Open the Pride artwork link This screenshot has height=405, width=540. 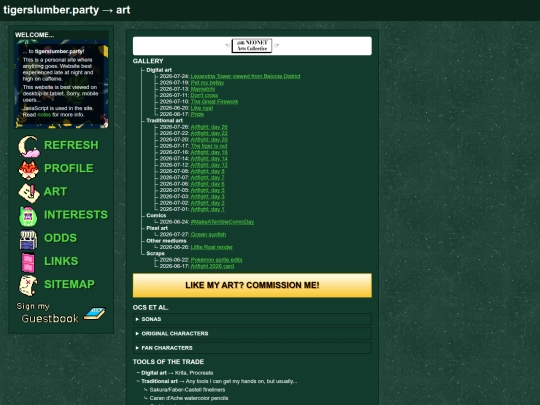click(197, 114)
